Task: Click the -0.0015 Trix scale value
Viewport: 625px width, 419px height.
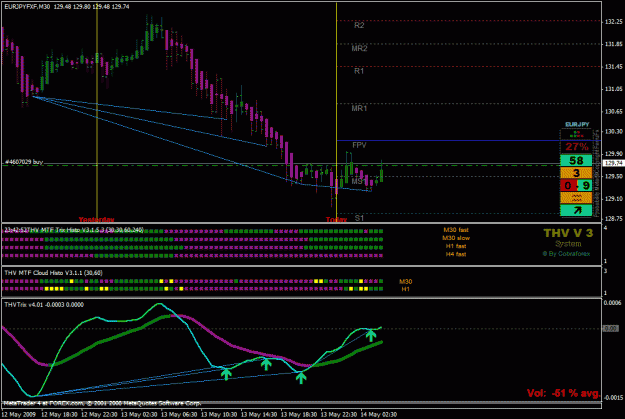Action: (612, 397)
